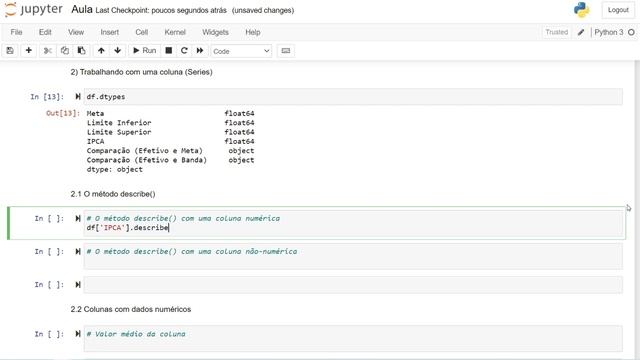Insert a cell below with plus icon
The image size is (640, 360).
29,51
